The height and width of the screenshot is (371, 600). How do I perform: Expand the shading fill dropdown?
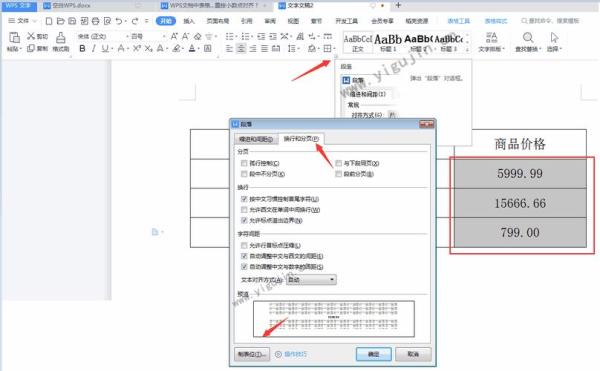(318, 49)
